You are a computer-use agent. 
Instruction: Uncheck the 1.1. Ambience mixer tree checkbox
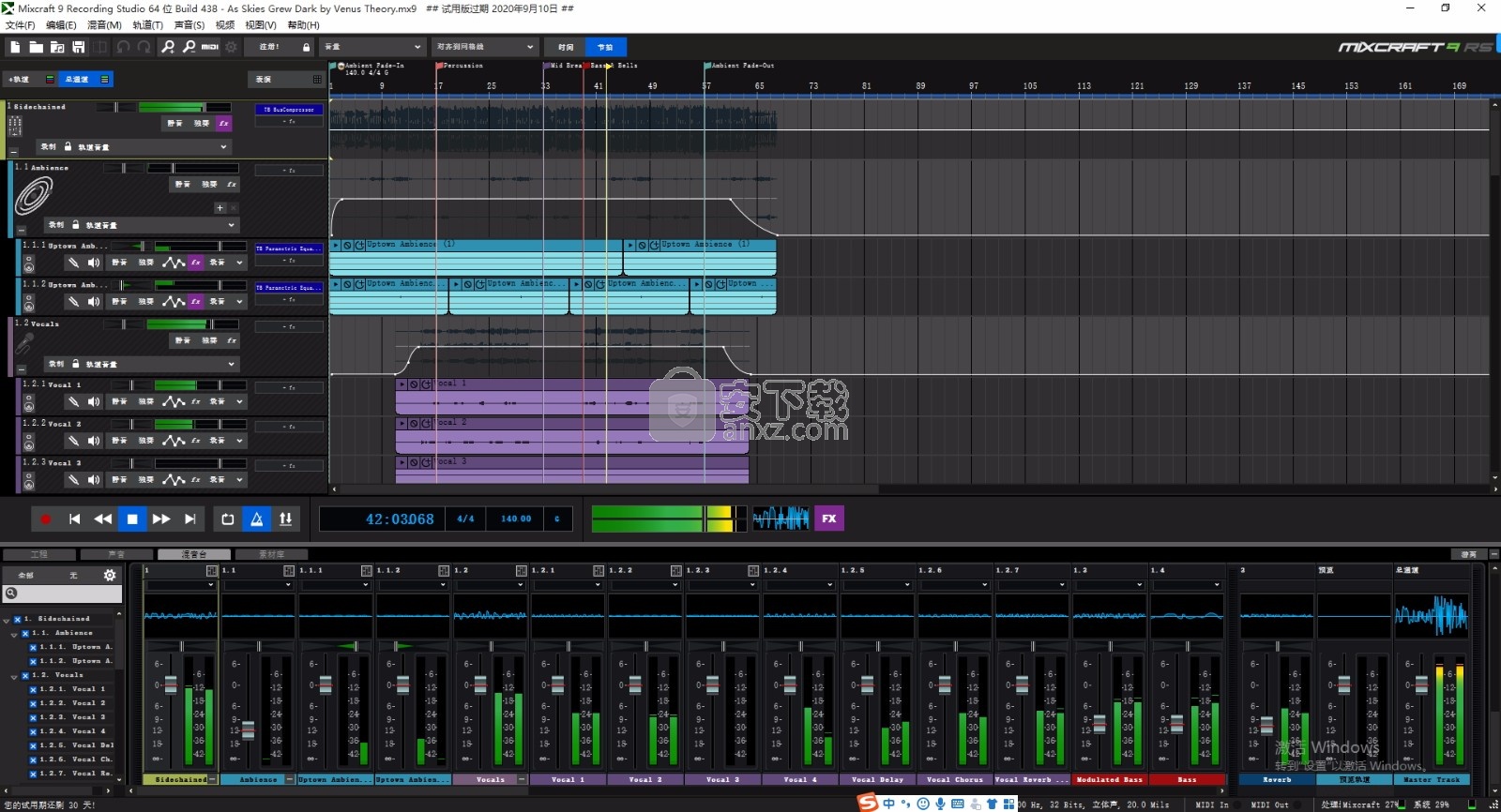pyautogui.click(x=25, y=633)
